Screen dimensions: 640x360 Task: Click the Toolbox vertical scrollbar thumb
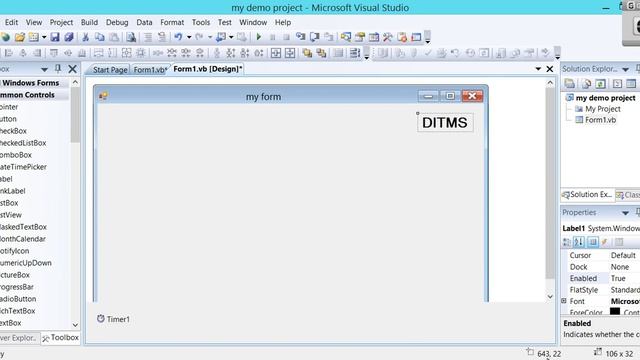(x=75, y=115)
